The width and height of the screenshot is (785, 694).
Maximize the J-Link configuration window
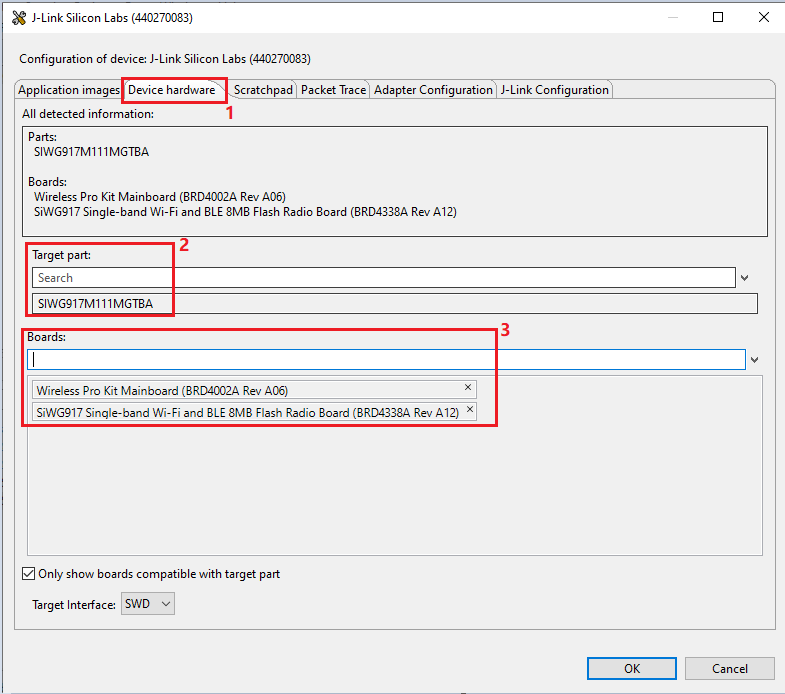pos(718,18)
